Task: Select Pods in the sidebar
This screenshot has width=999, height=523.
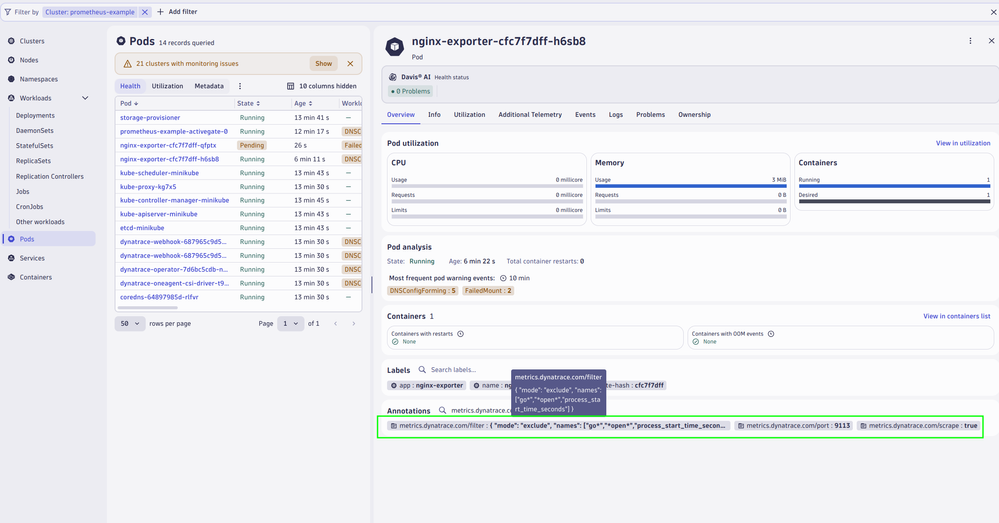Action: coord(50,239)
